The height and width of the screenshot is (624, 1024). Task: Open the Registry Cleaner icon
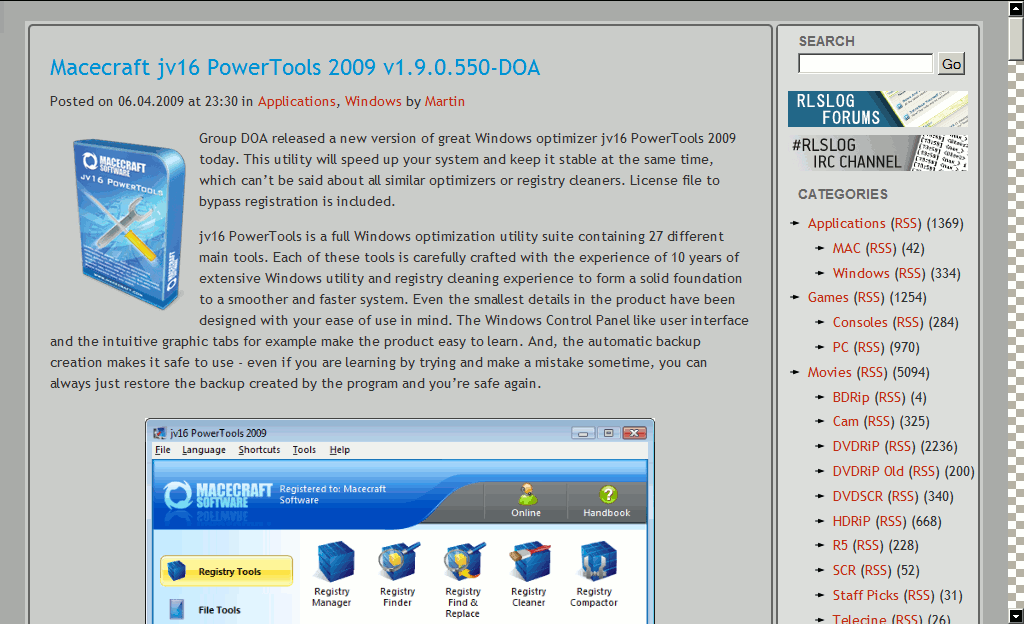click(528, 561)
